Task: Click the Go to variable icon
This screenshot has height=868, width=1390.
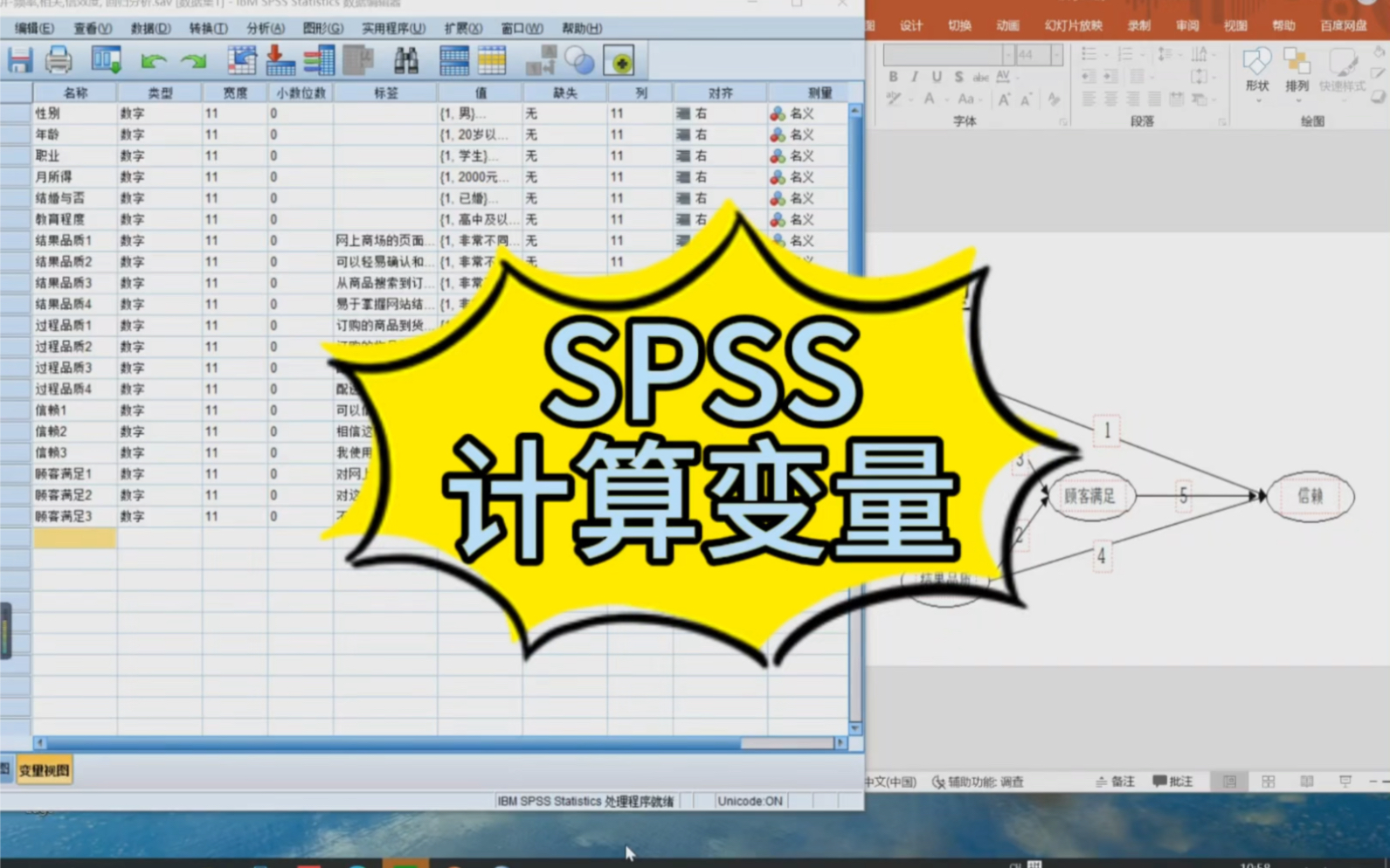Action: pyautogui.click(x=280, y=60)
